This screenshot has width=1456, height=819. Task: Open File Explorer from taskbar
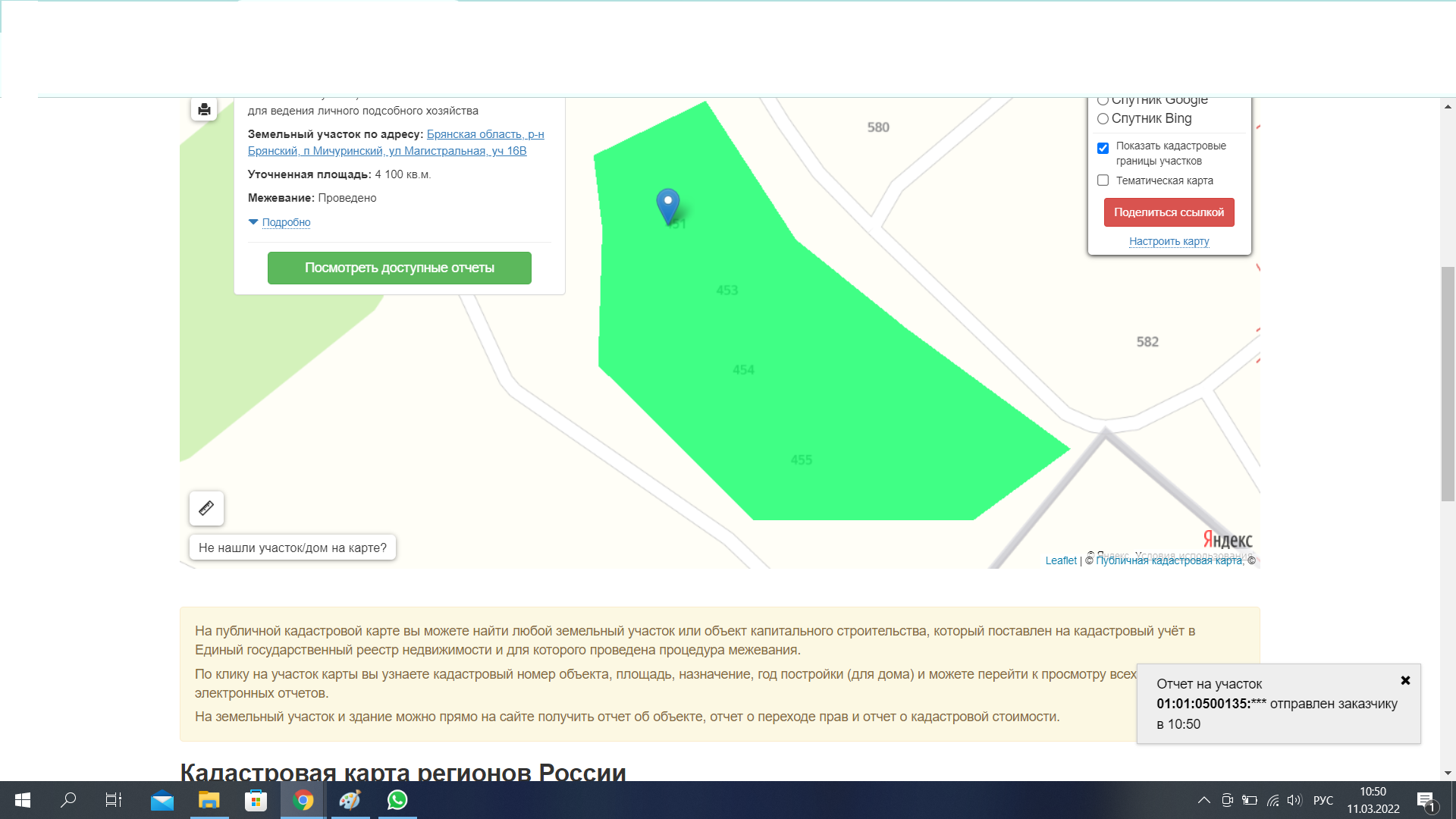[209, 800]
